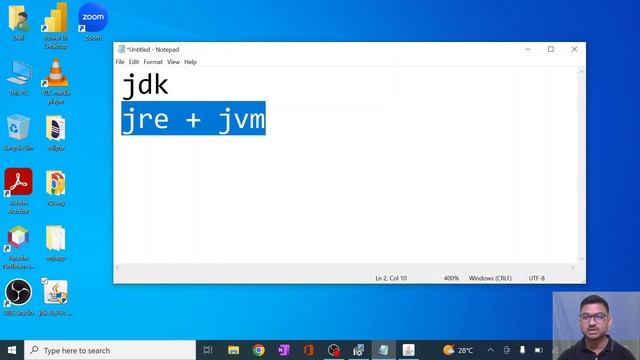
Task: Open the Help menu in Notepad
Action: pyautogui.click(x=190, y=62)
